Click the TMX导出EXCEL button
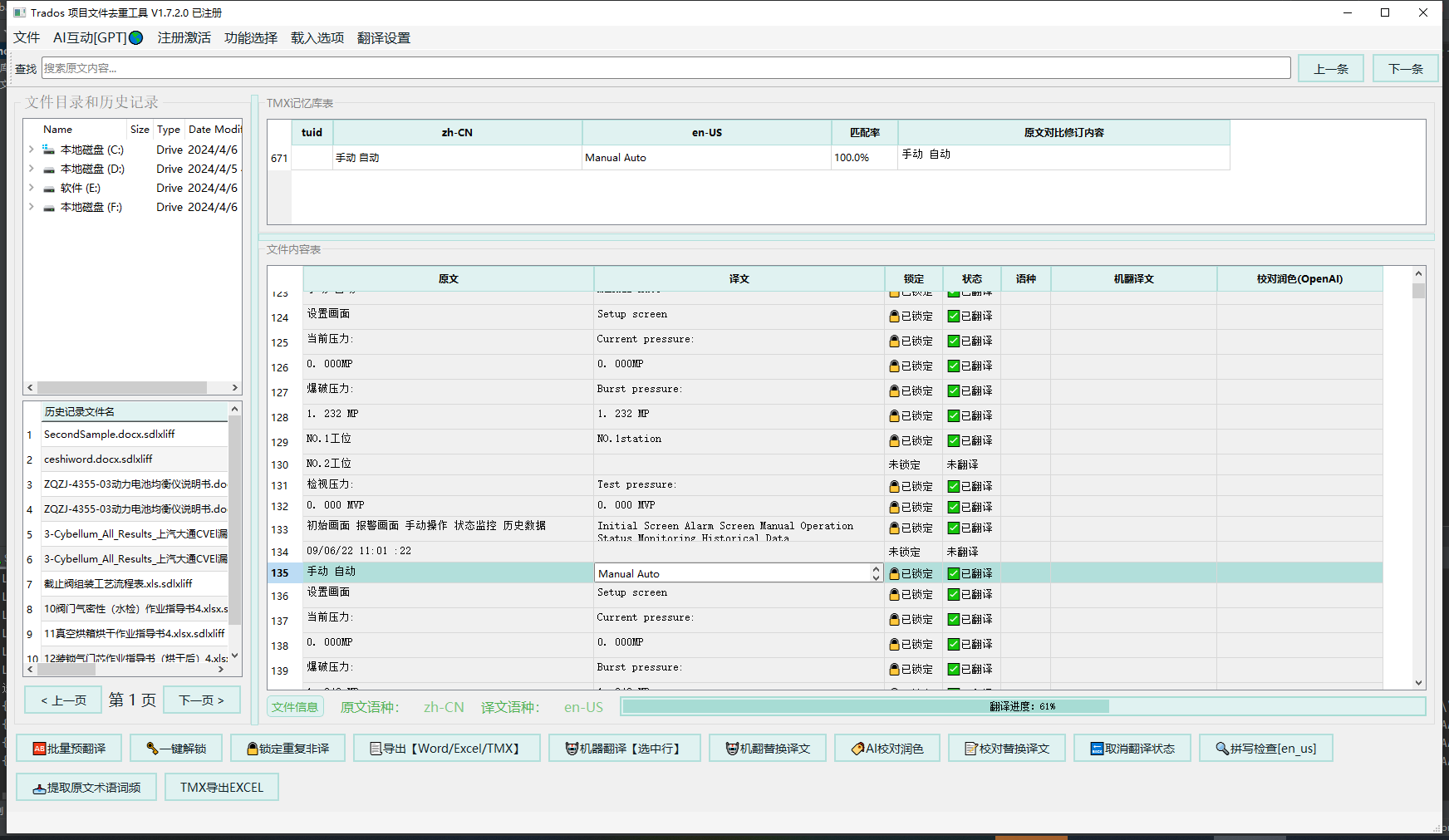 [222, 788]
